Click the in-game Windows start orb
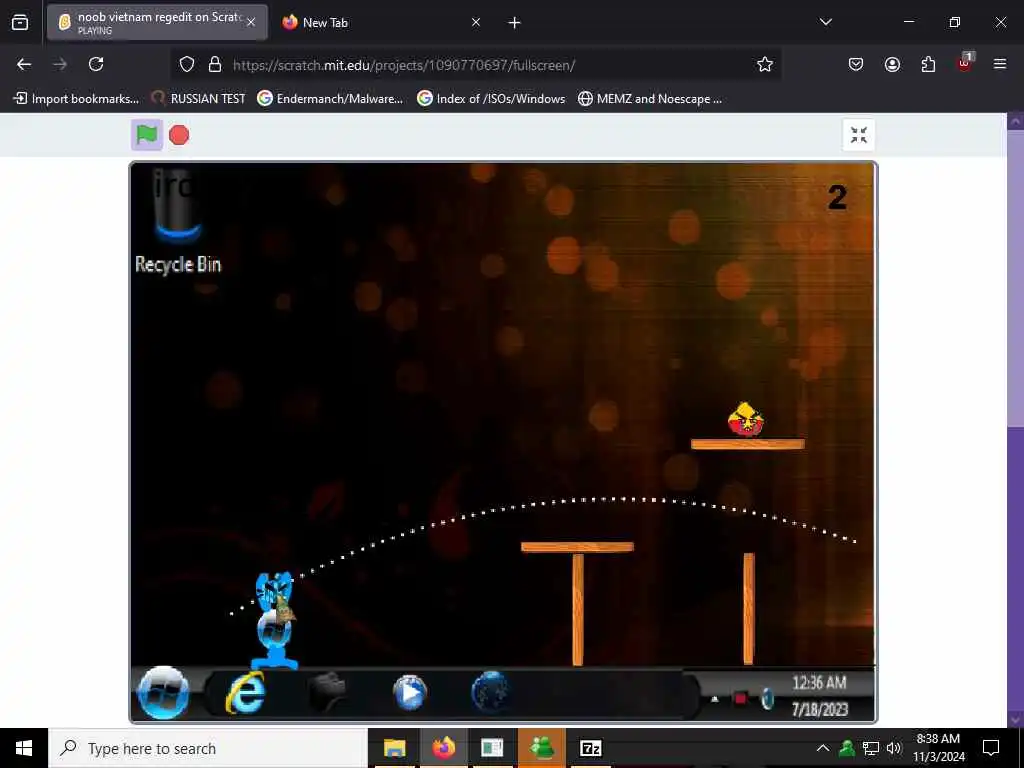The image size is (1024, 768). coord(164,693)
